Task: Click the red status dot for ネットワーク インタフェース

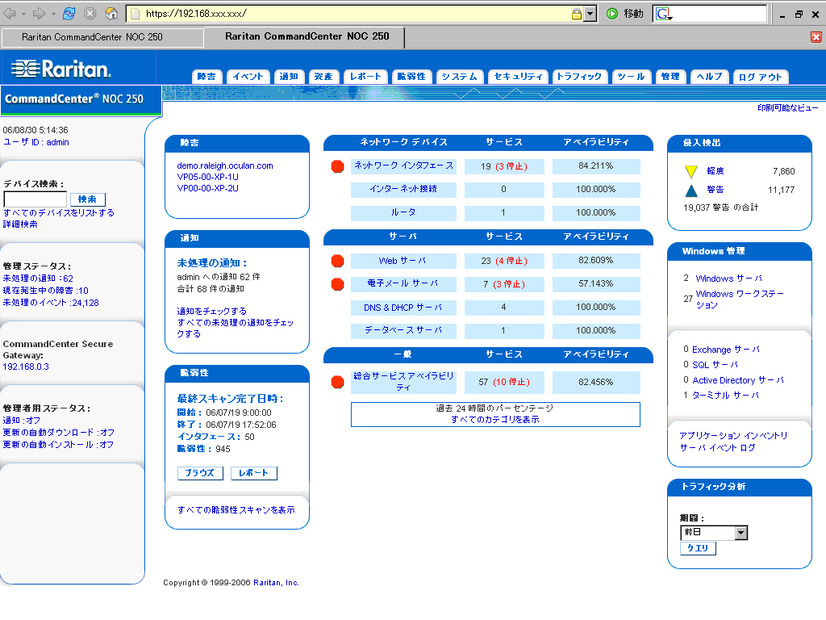Action: coord(338,166)
